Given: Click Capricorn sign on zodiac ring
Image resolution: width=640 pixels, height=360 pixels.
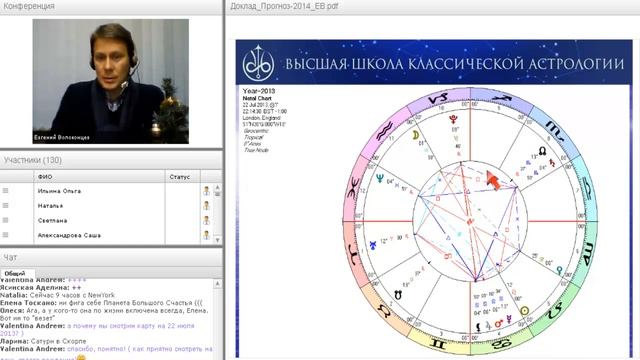Looking at the screenshot, I should point(438,98).
